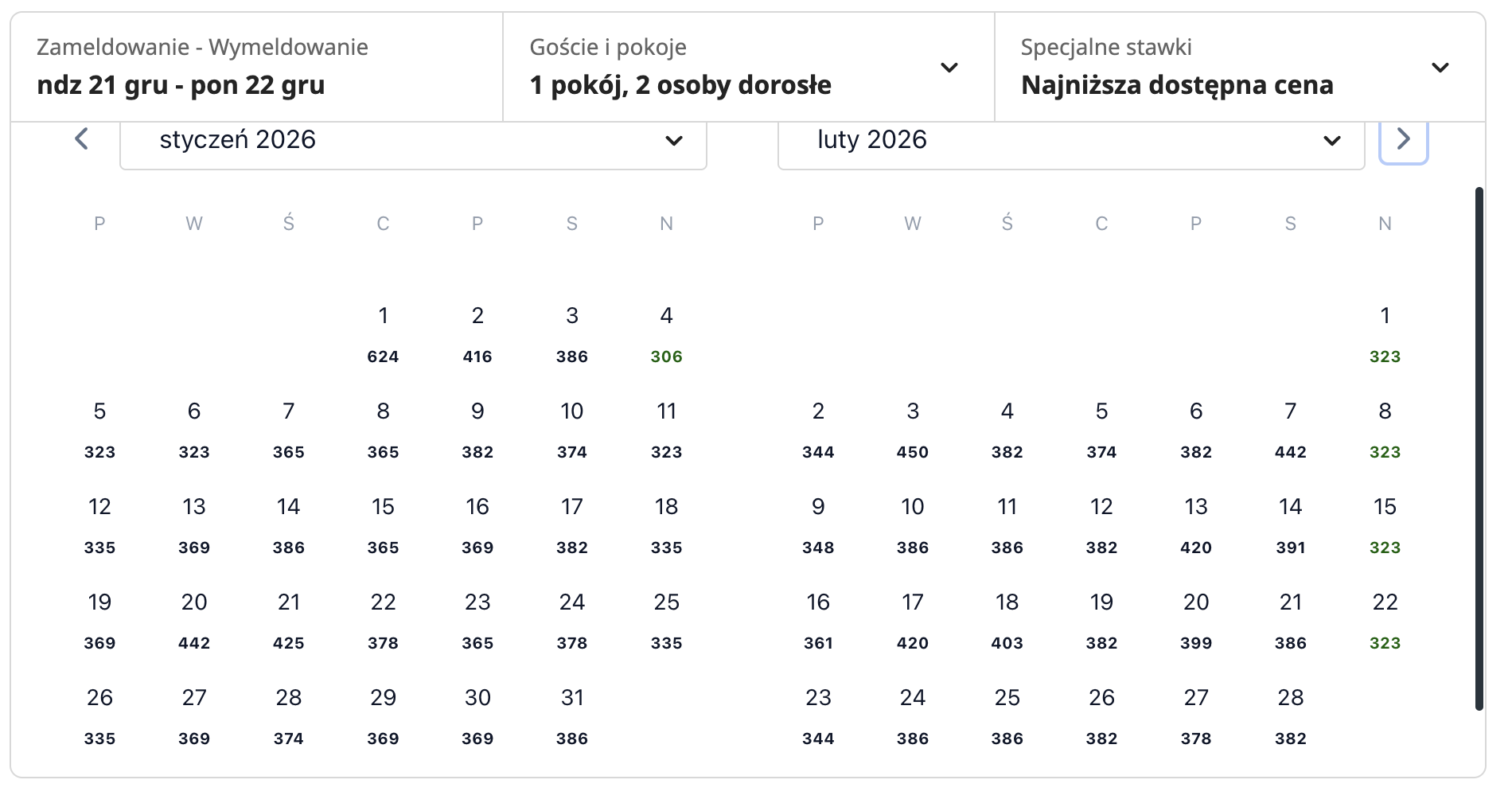
Task: Pick February 18 priced at 403
Action: pos(1007,619)
